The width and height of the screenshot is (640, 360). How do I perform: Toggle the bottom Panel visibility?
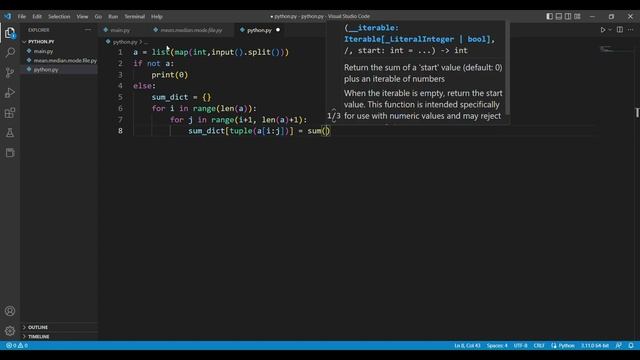[559, 16]
